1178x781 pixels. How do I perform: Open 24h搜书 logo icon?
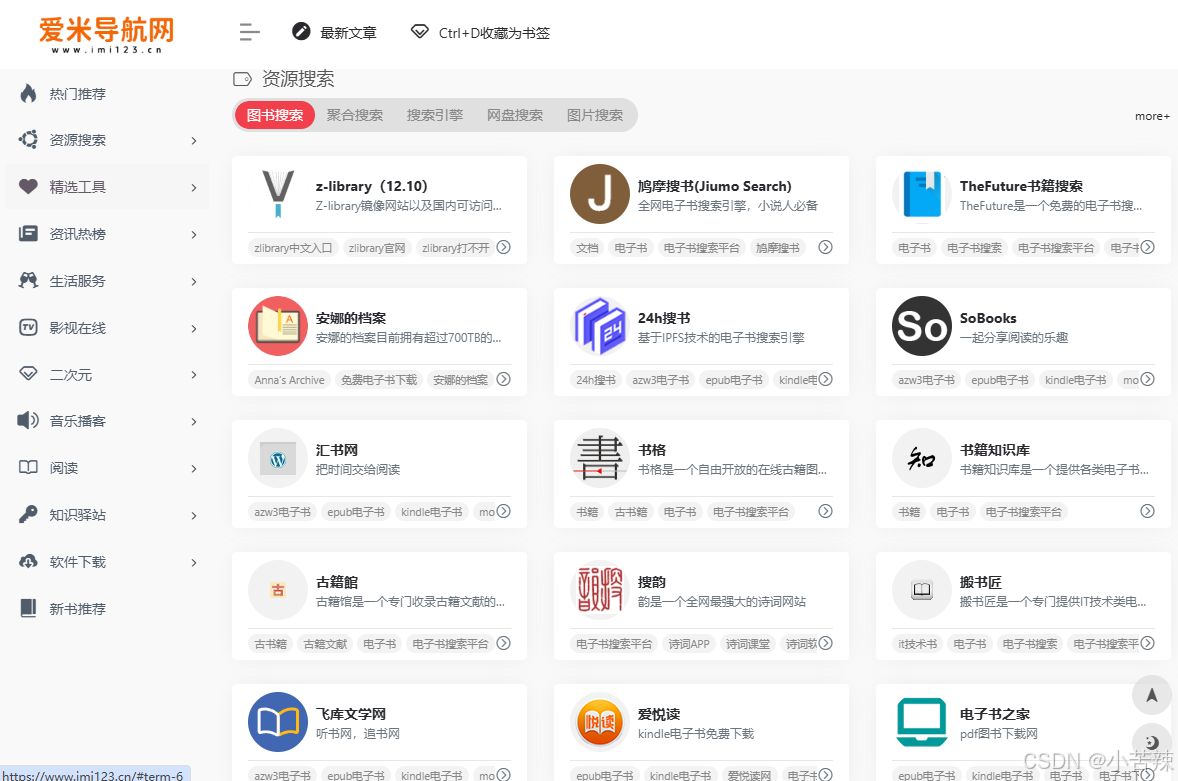point(600,326)
